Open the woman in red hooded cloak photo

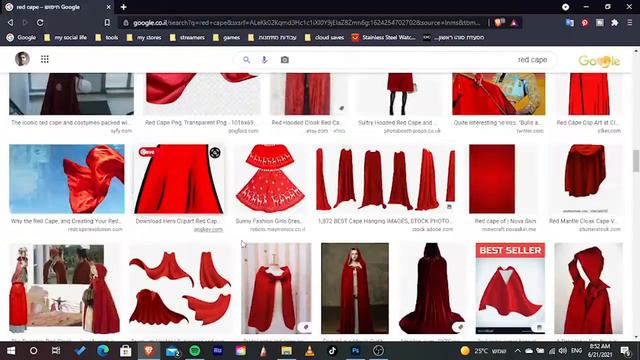tap(355, 288)
